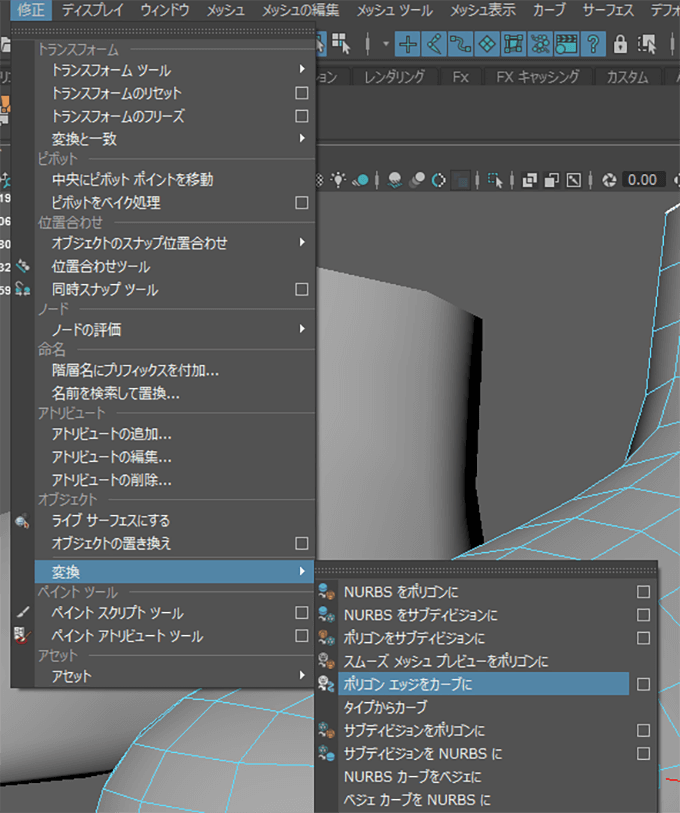Screen dimensions: 680x813
Task: Click the exposure 0.00 value field
Action: pyautogui.click(x=643, y=180)
